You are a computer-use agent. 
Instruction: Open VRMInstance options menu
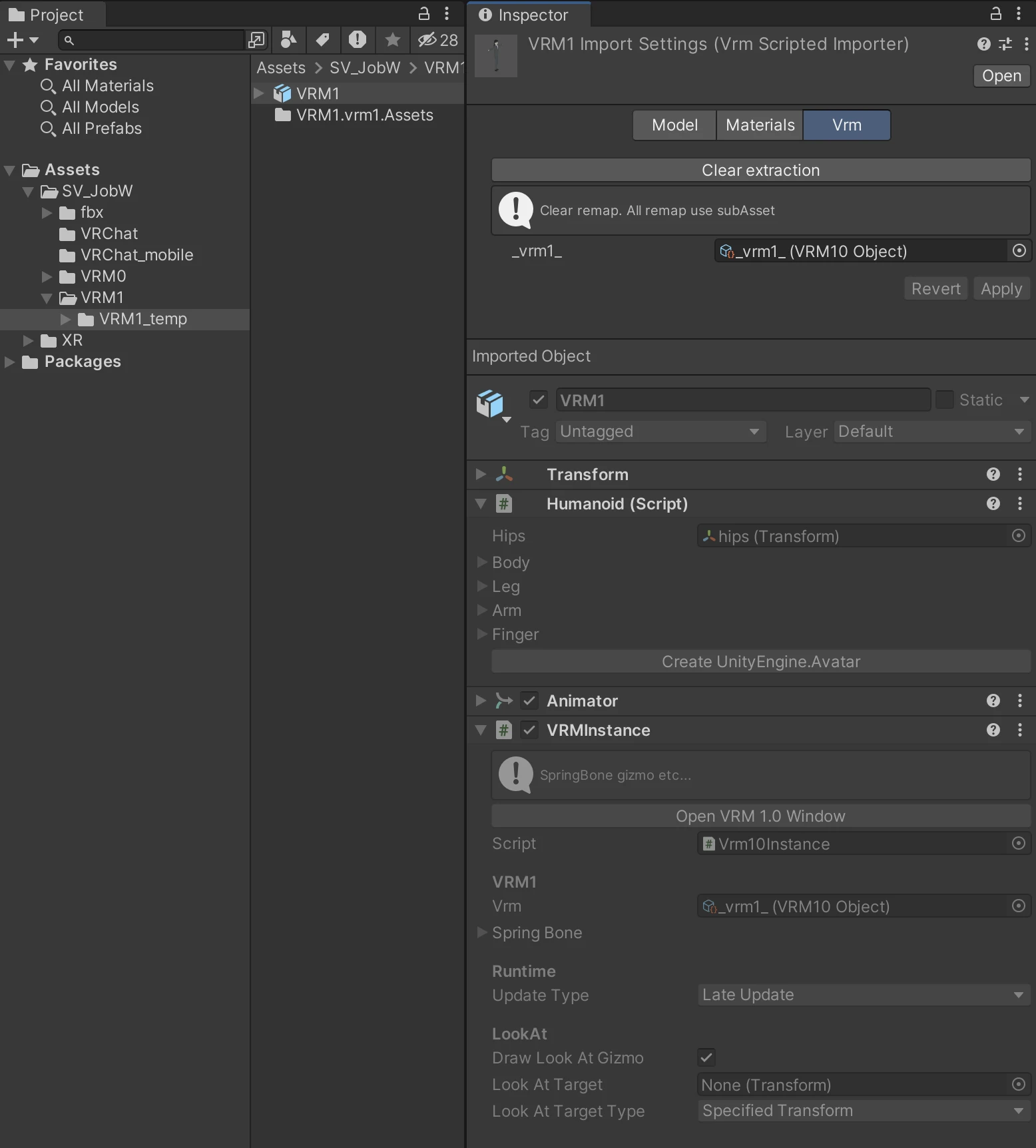pyautogui.click(x=1019, y=730)
